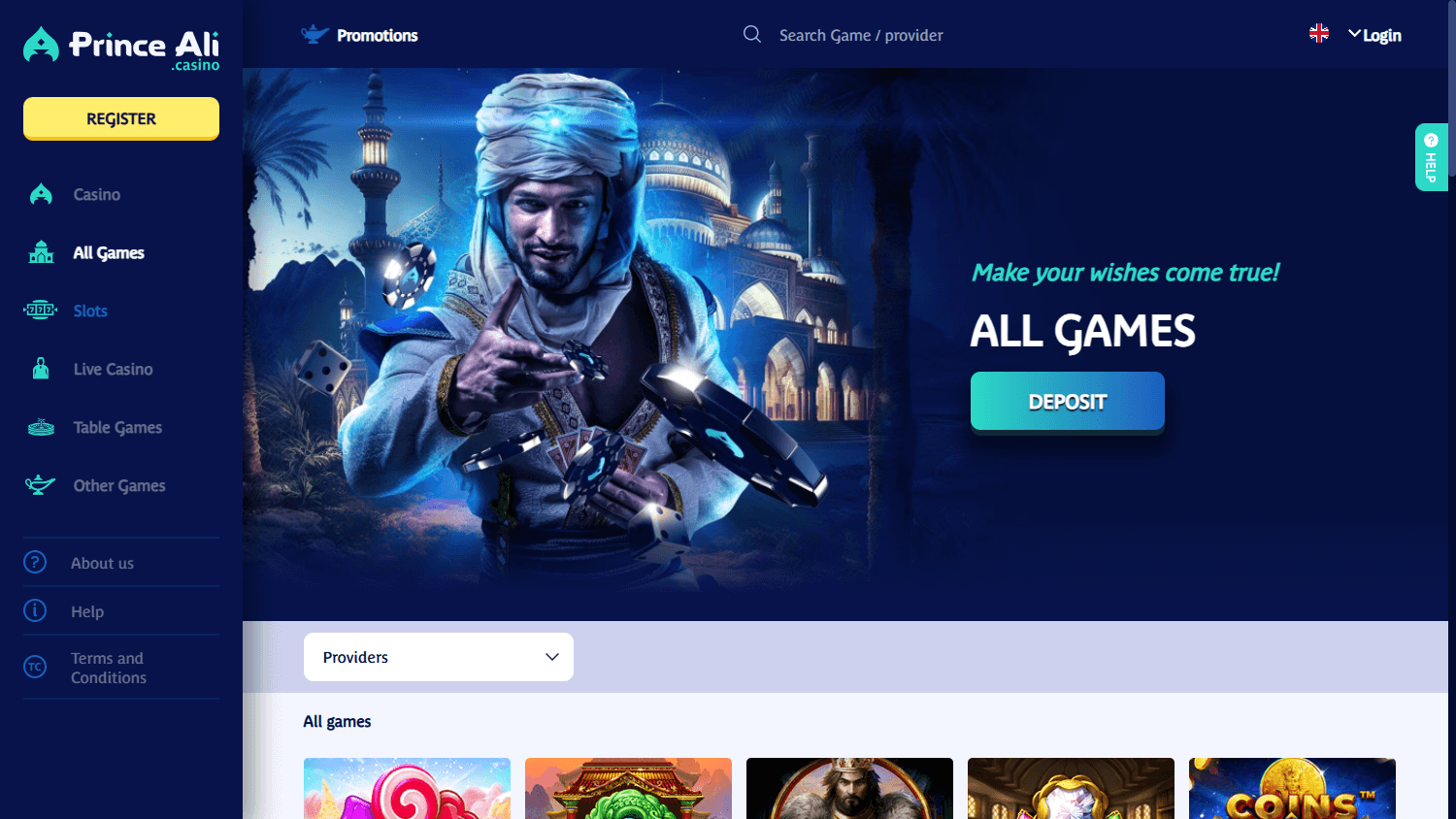1456x819 pixels.
Task: Click the Other Games lamp icon
Action: (40, 485)
